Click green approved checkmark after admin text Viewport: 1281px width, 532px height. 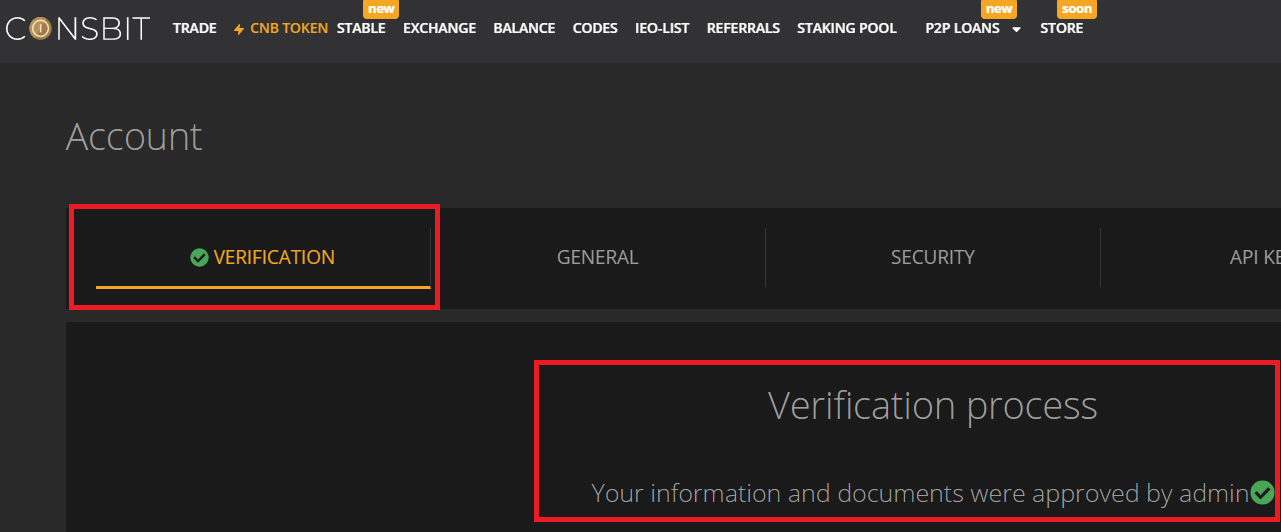1262,492
